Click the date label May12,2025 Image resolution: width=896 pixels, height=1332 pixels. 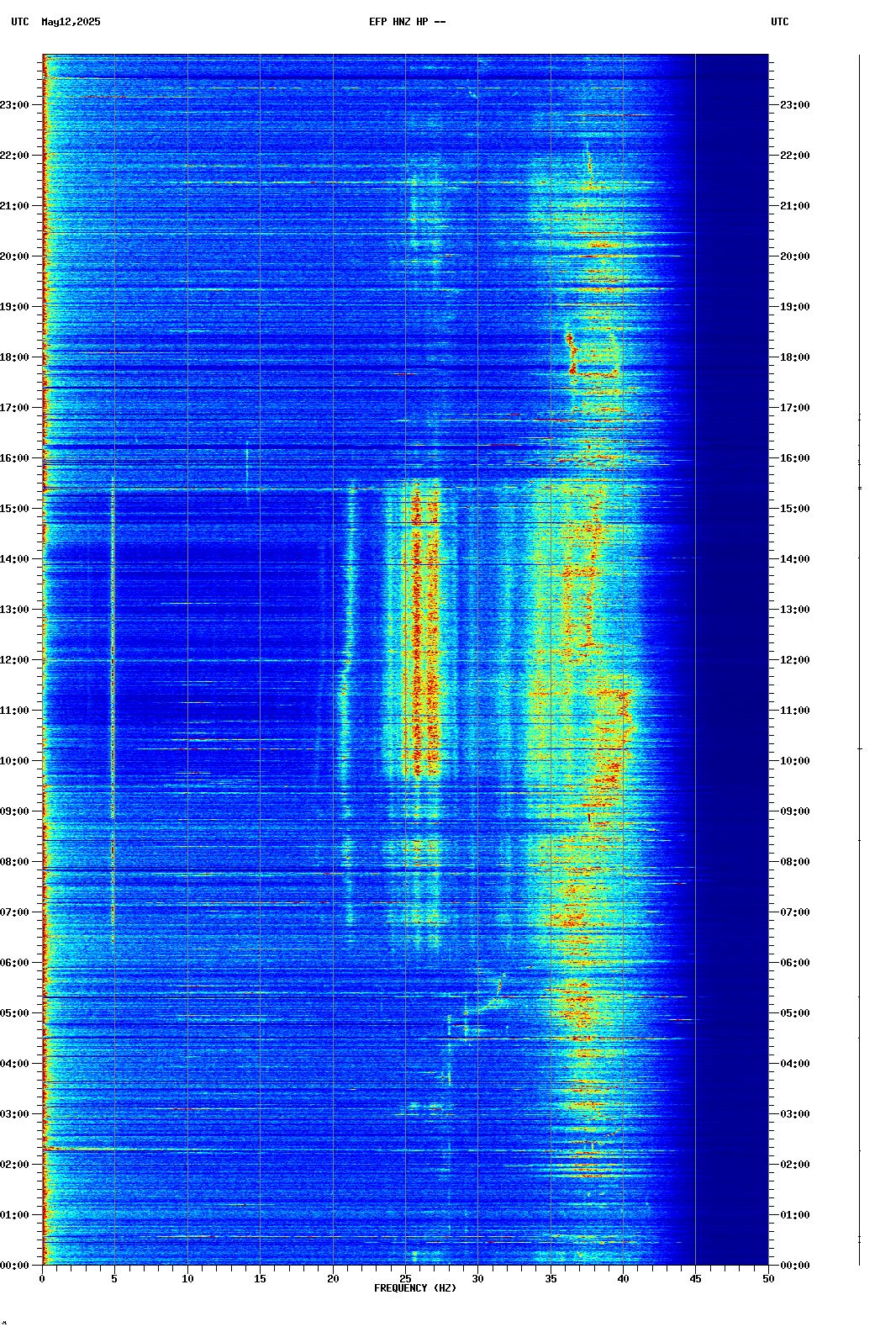[71, 22]
